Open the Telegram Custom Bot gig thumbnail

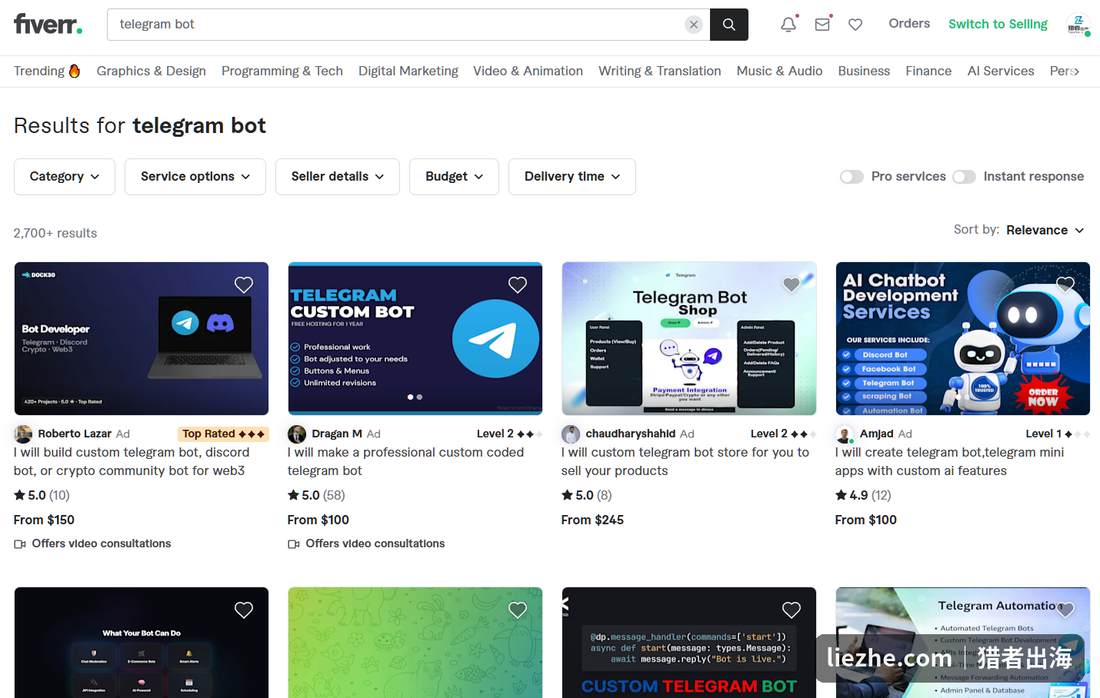pos(415,339)
